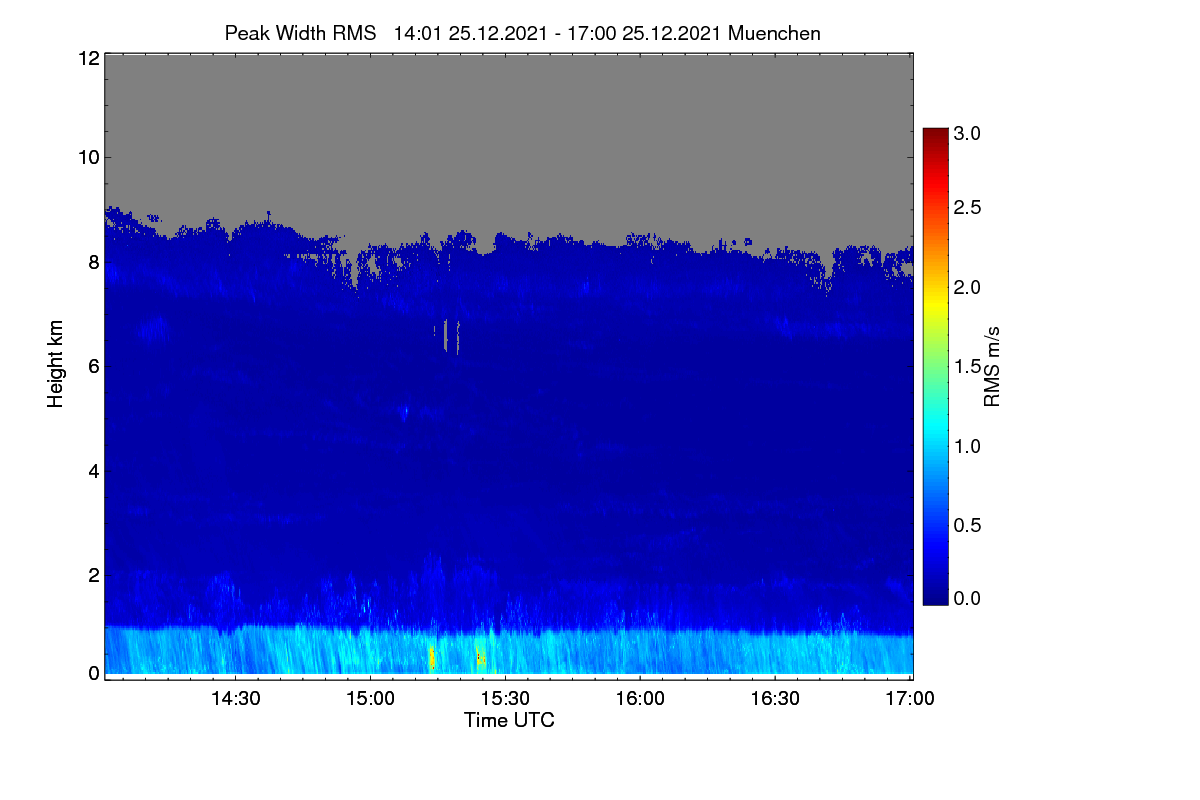Click the dark red top of the colorbar
Viewport: 1200px width, 800px height.
tap(935, 135)
